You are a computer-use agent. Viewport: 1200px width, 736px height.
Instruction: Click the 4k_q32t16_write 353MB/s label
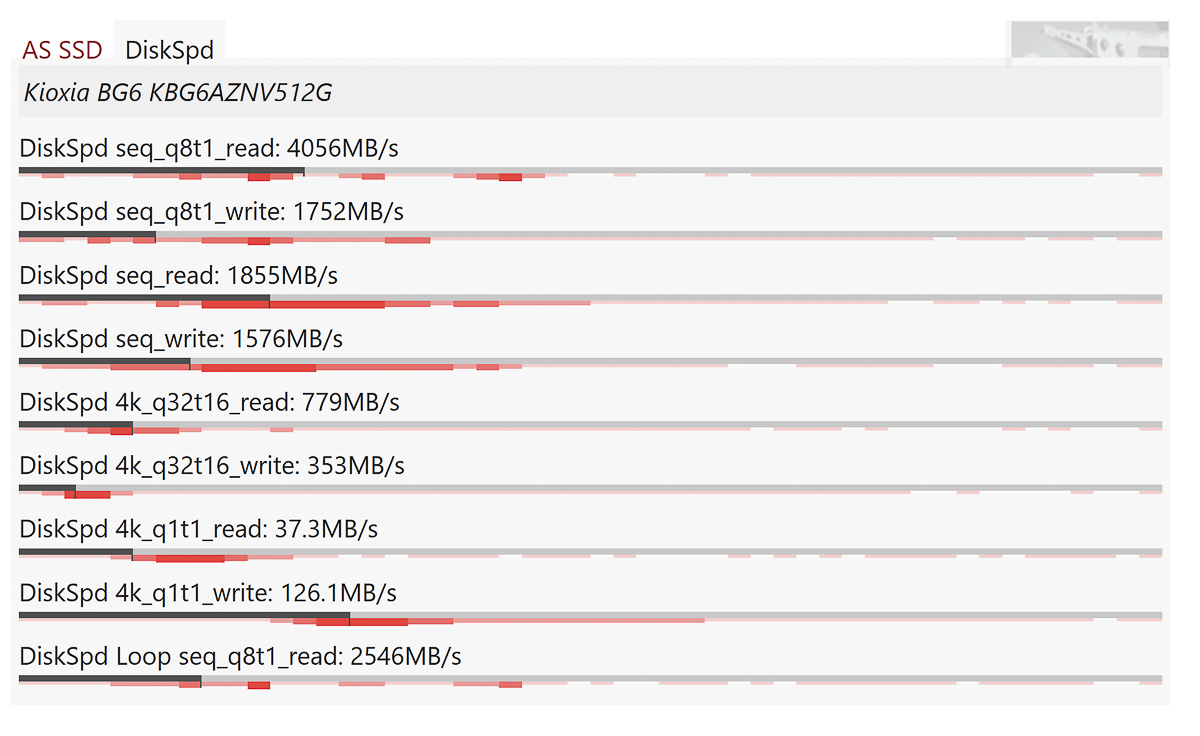[x=211, y=465]
